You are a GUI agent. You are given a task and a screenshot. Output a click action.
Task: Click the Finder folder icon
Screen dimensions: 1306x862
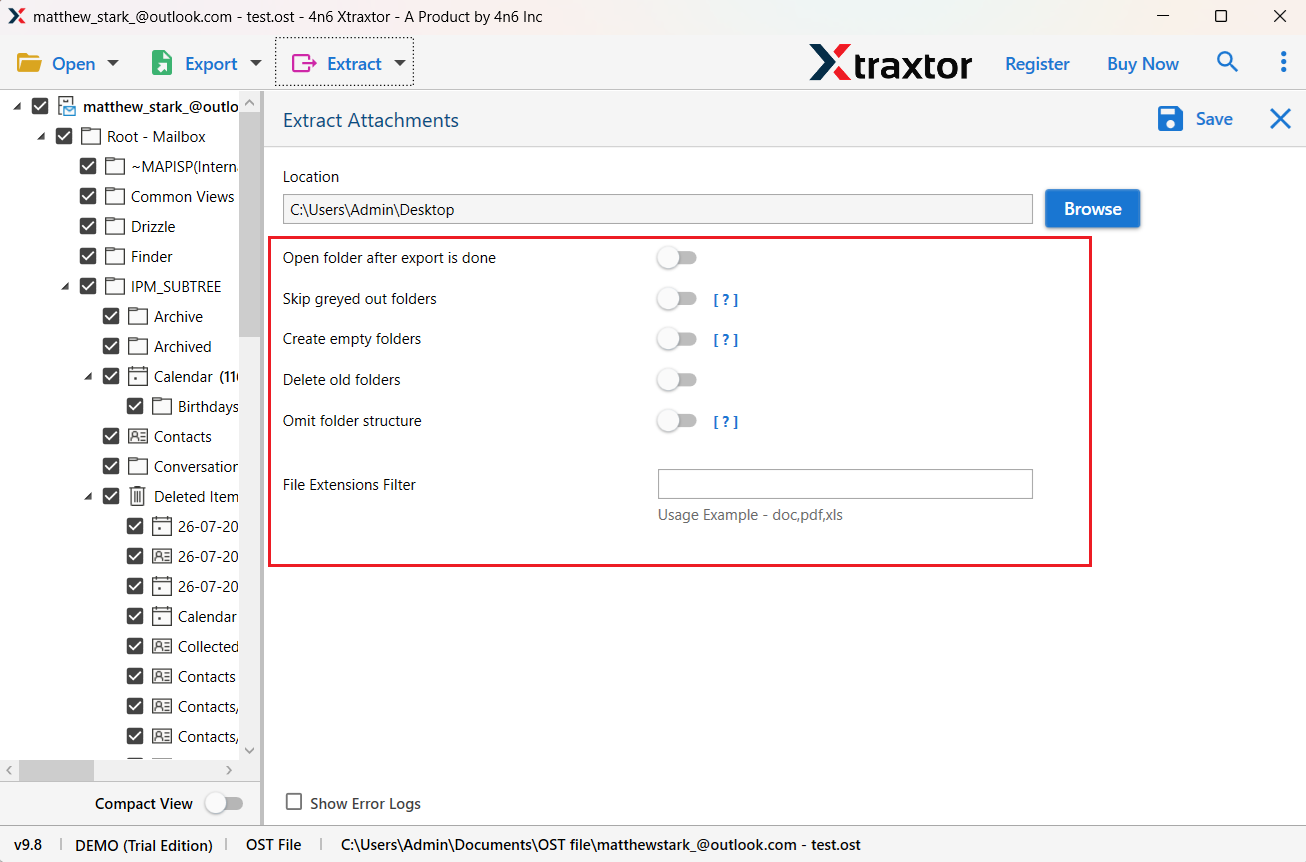tap(114, 256)
